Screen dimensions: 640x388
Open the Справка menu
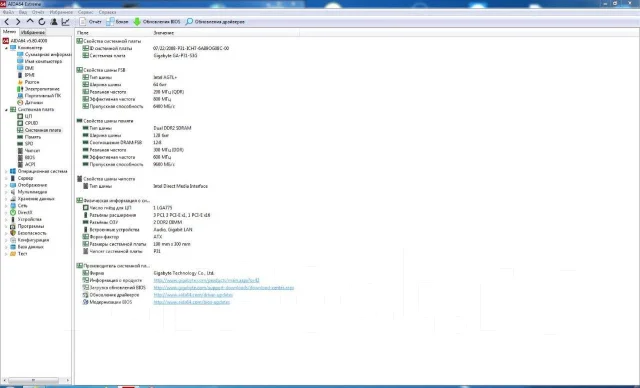[x=107, y=12]
